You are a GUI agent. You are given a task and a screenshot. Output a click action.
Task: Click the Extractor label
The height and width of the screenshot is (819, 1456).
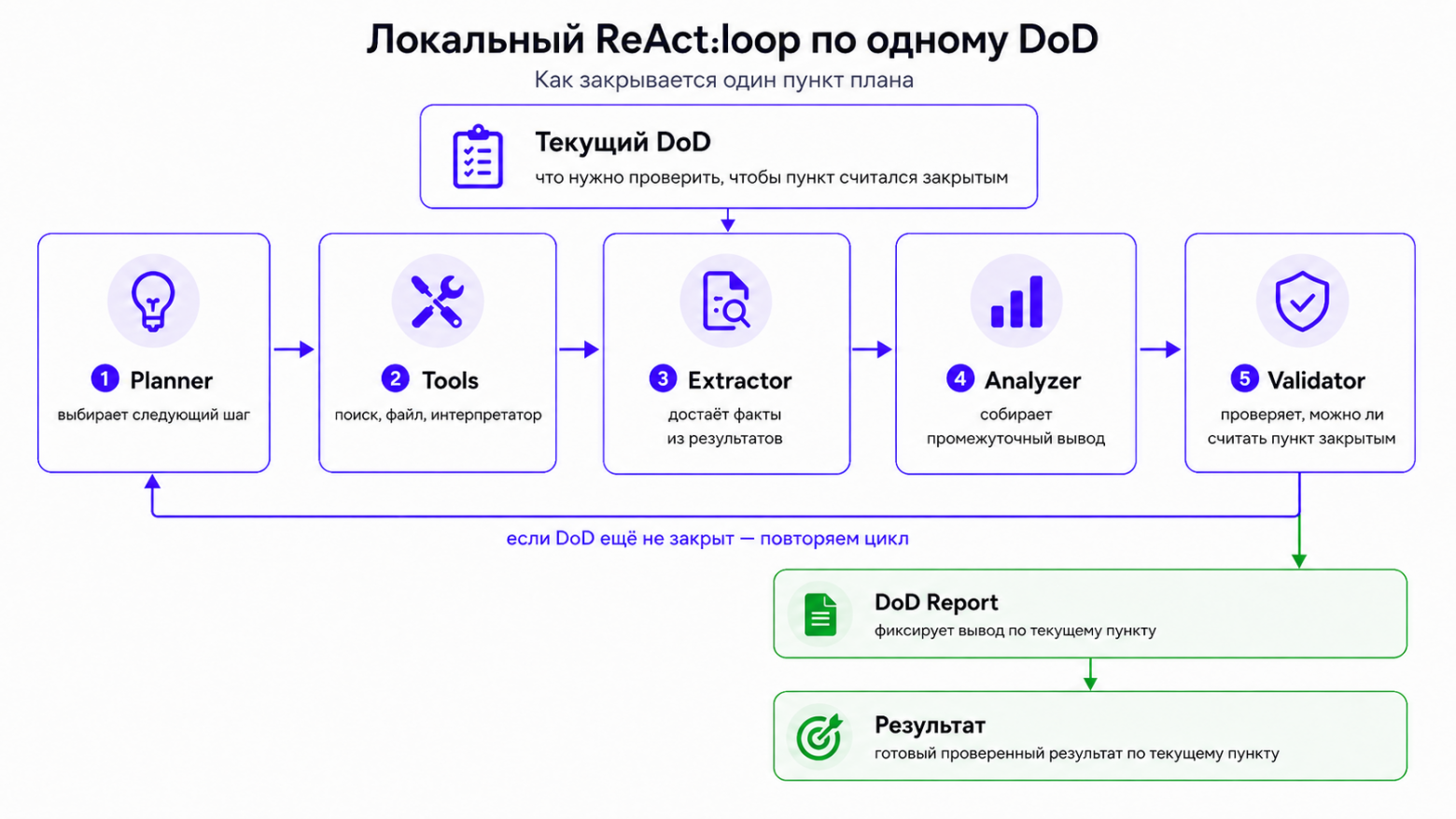739,380
